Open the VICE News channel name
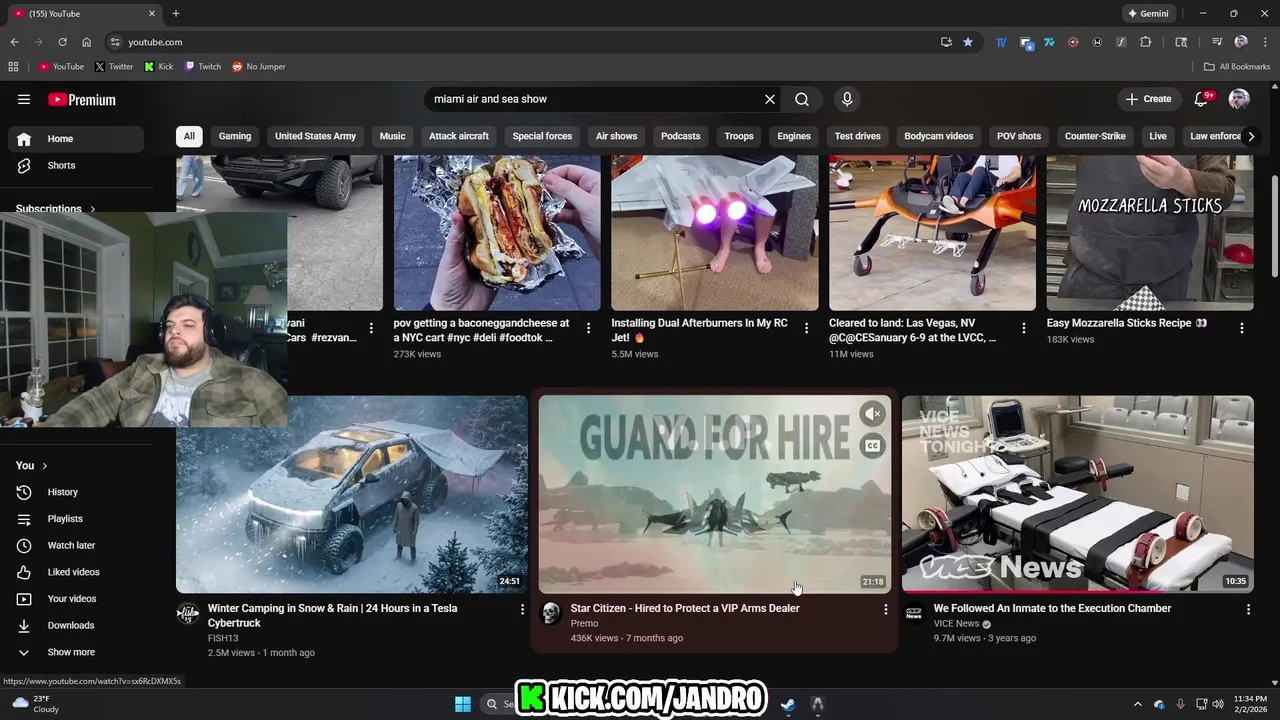Viewport: 1280px width, 720px height. [x=956, y=623]
